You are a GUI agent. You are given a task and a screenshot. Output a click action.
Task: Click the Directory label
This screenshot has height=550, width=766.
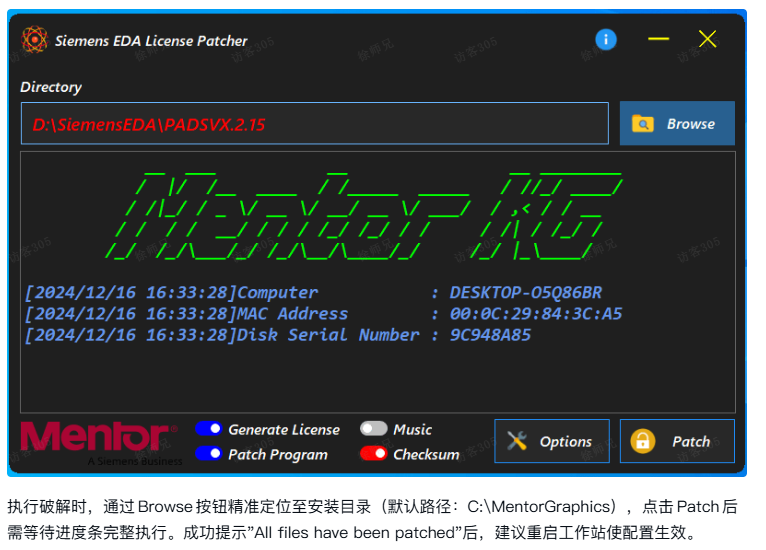[51, 87]
